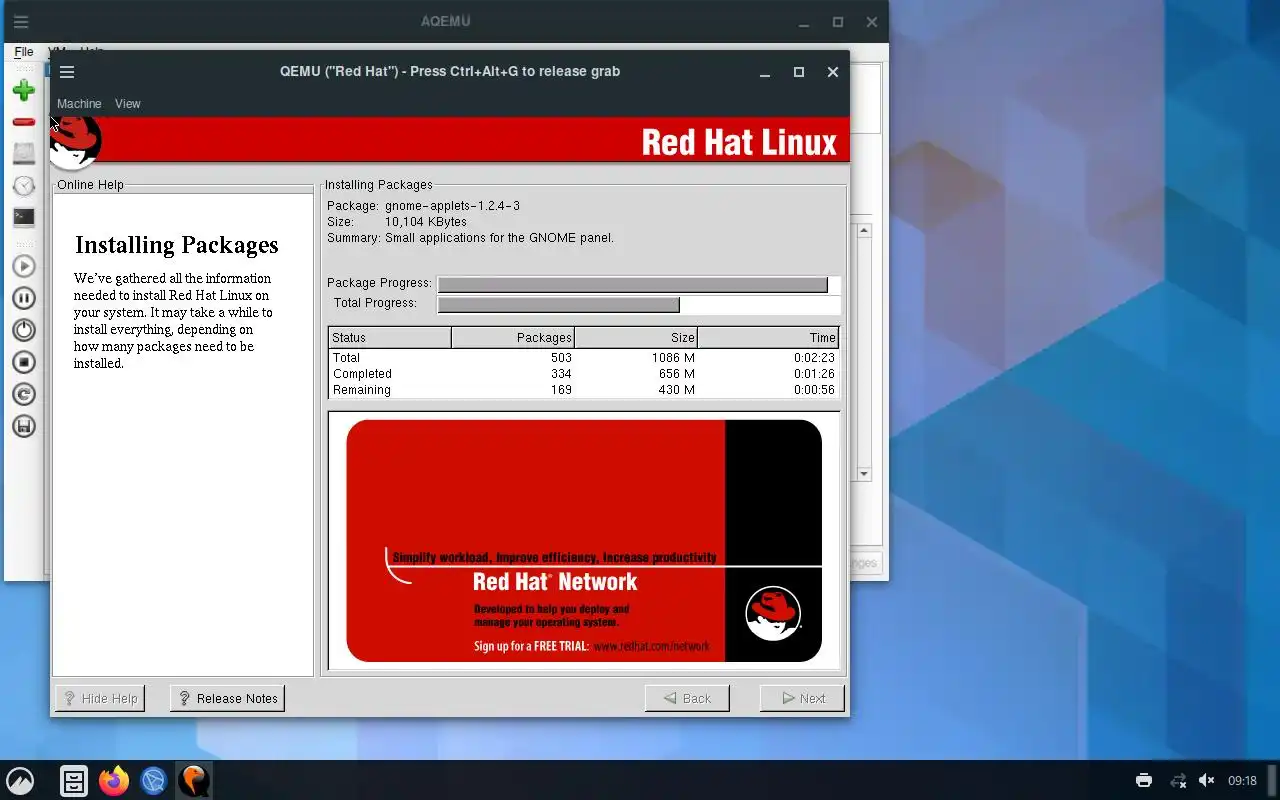Viewport: 1280px width, 800px height.
Task: Save VM state with floppy icon
Action: pos(24,426)
